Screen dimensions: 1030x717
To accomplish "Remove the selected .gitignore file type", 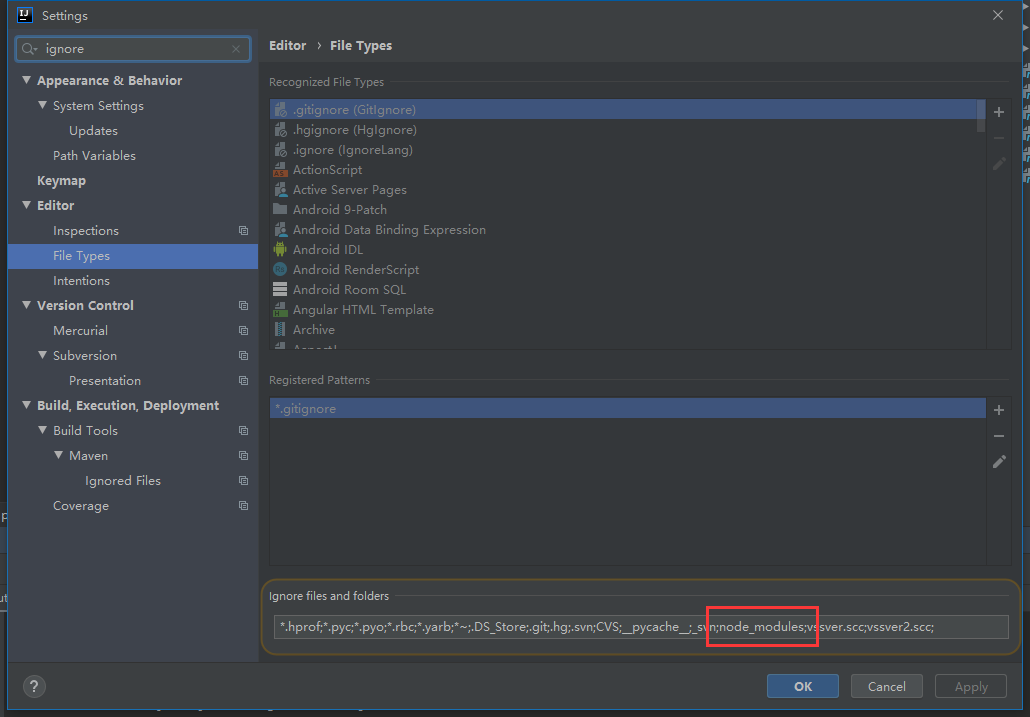I will tap(998, 138).
